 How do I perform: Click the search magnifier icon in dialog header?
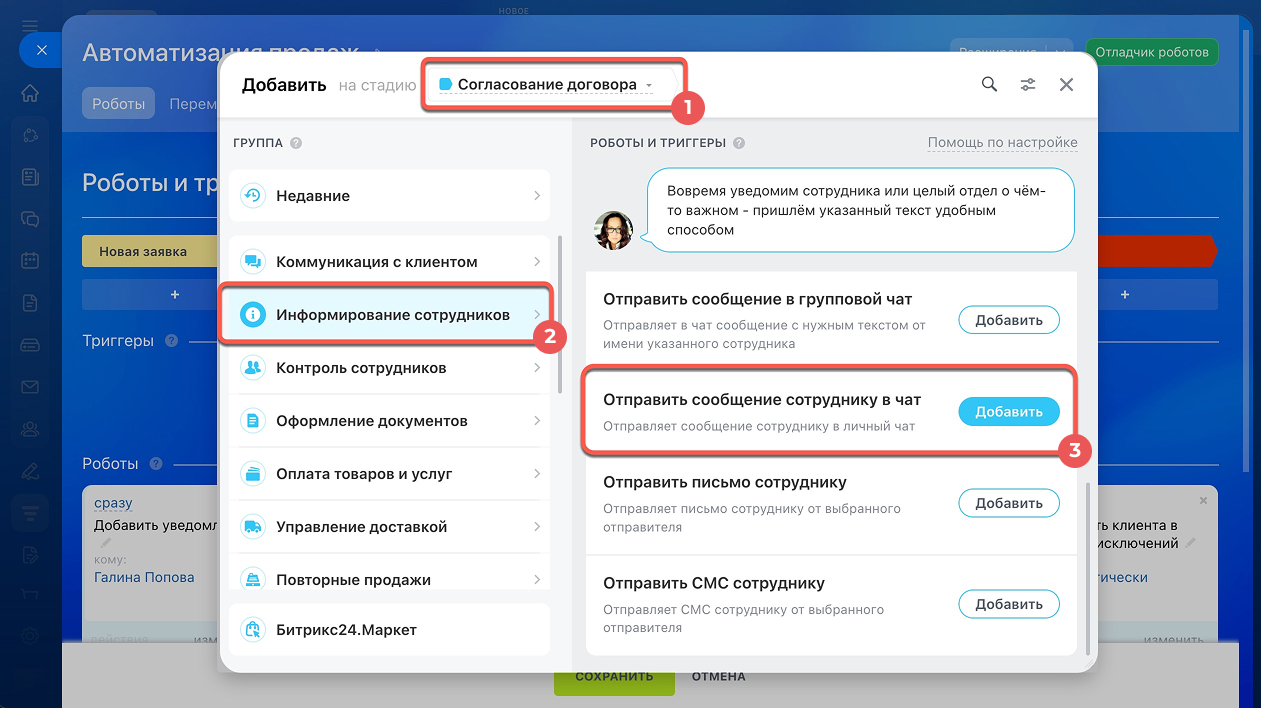click(x=989, y=85)
